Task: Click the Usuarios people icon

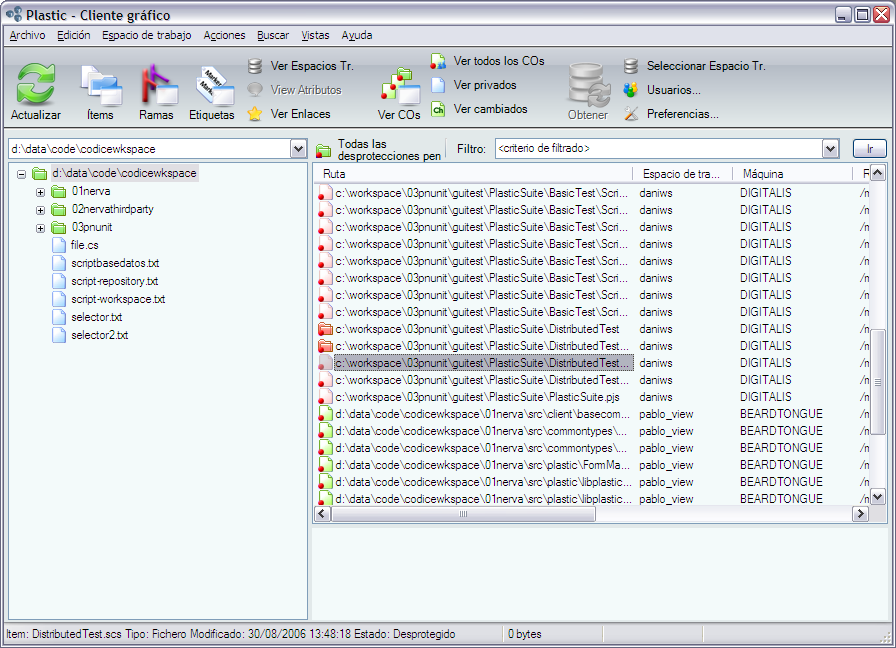Action: click(x=631, y=90)
